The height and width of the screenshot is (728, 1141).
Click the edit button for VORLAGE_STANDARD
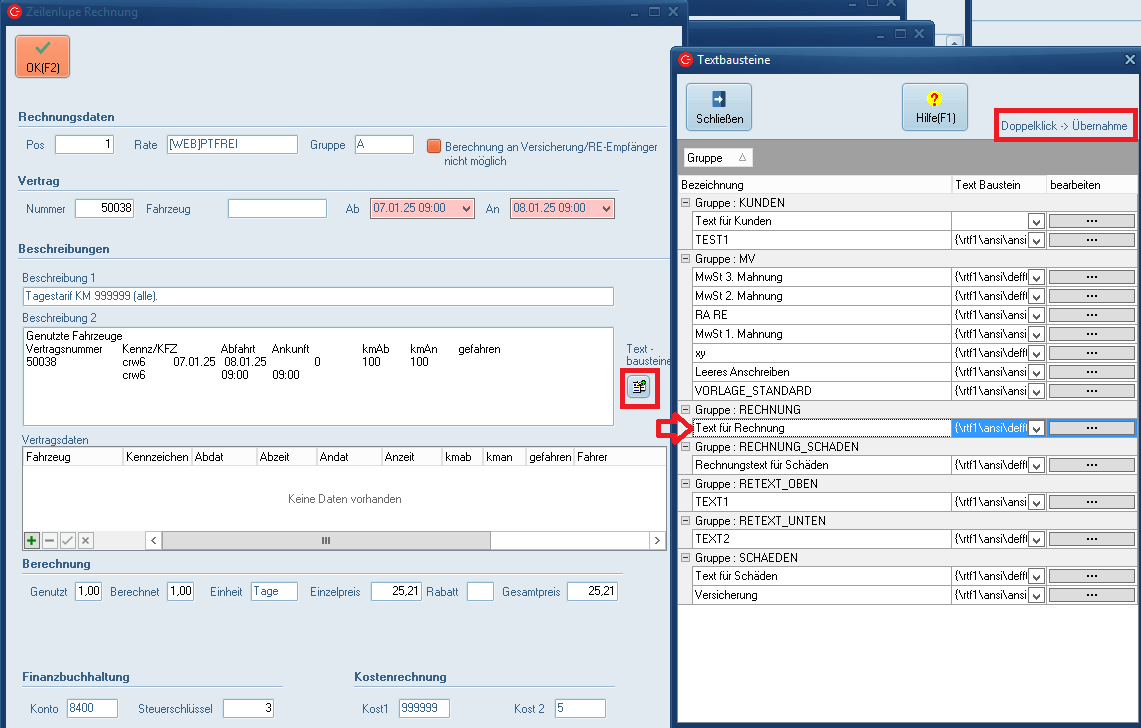point(1091,391)
